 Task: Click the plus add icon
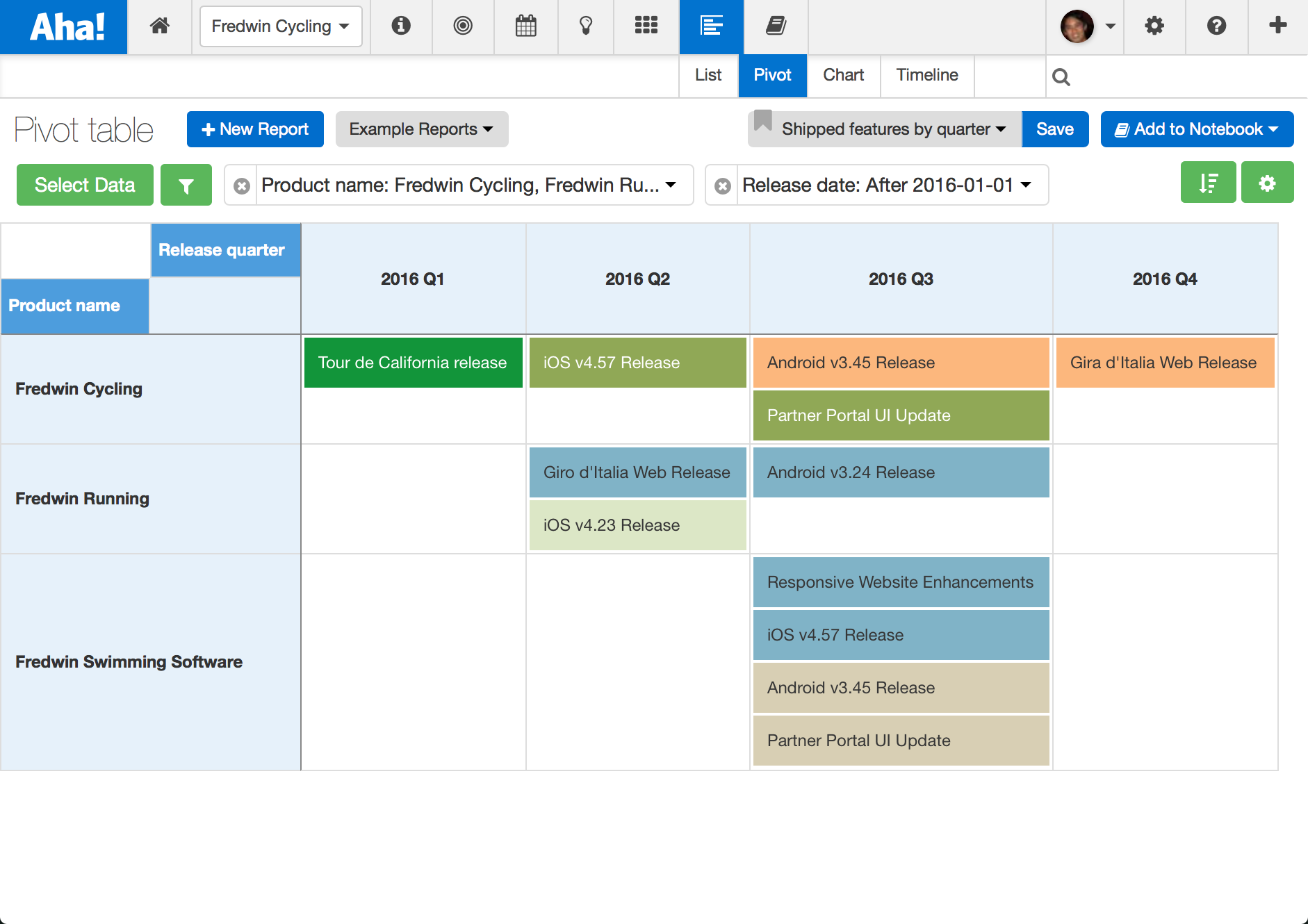tap(1277, 26)
